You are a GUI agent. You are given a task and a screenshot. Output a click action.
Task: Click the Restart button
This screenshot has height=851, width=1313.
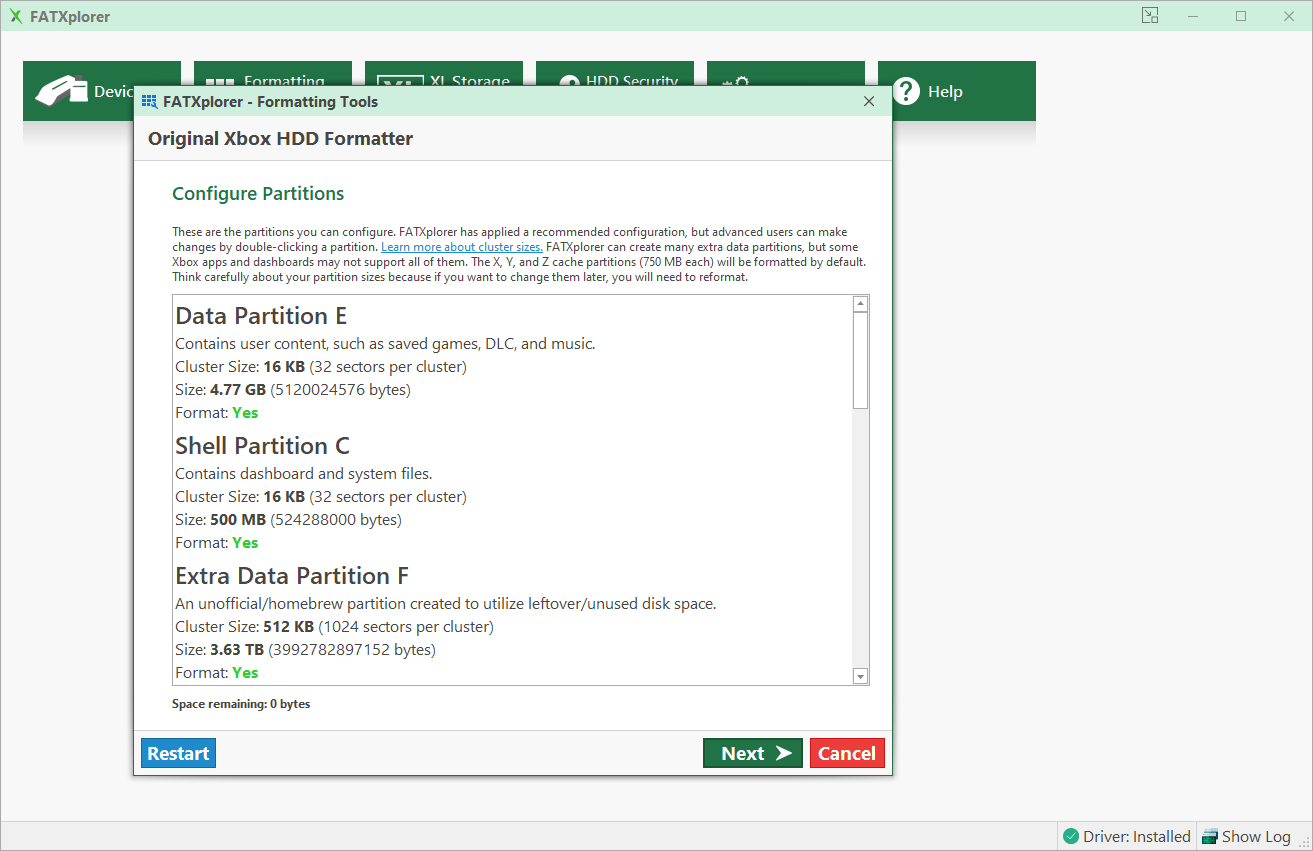click(x=179, y=753)
